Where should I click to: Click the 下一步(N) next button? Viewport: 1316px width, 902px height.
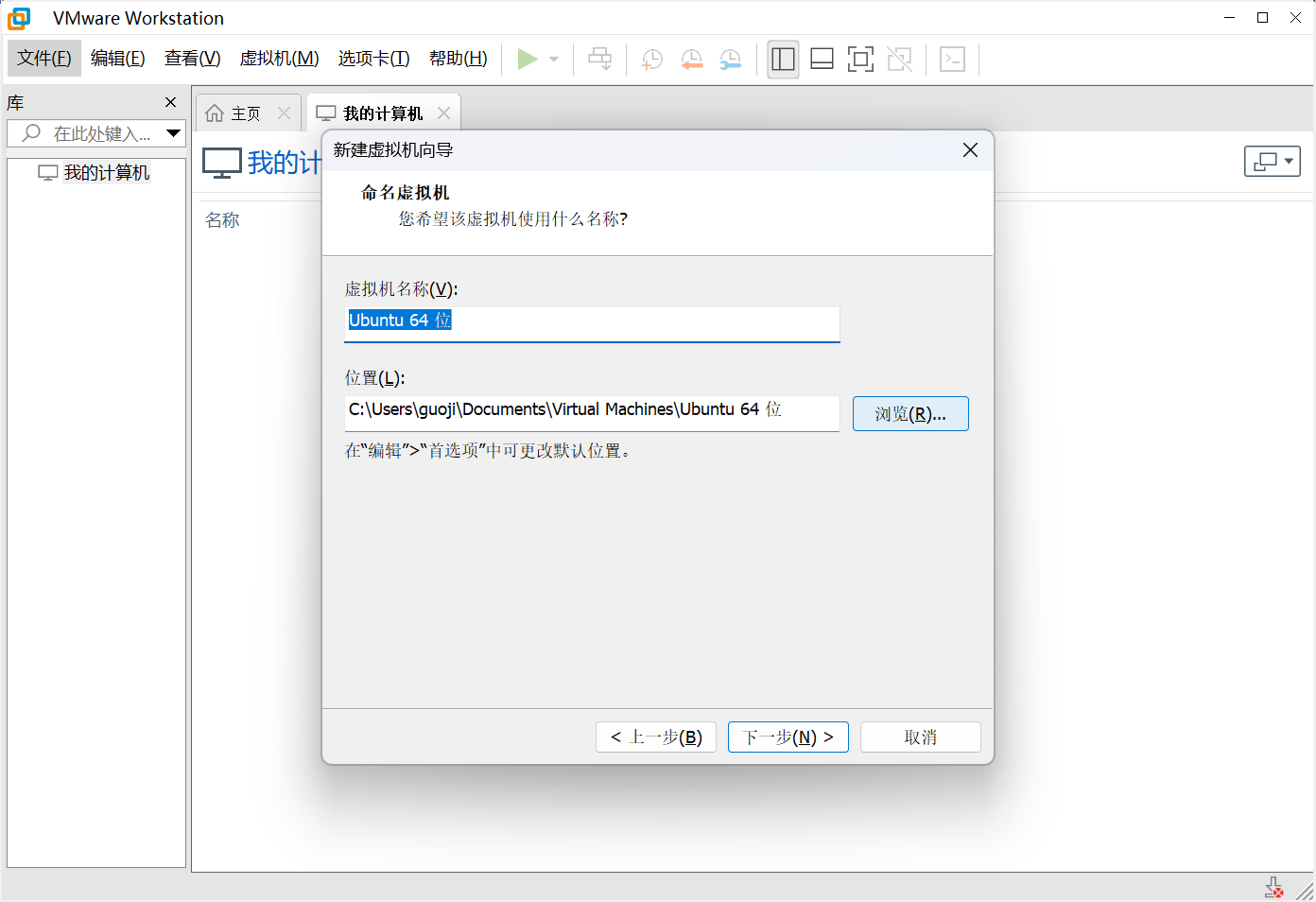point(788,737)
